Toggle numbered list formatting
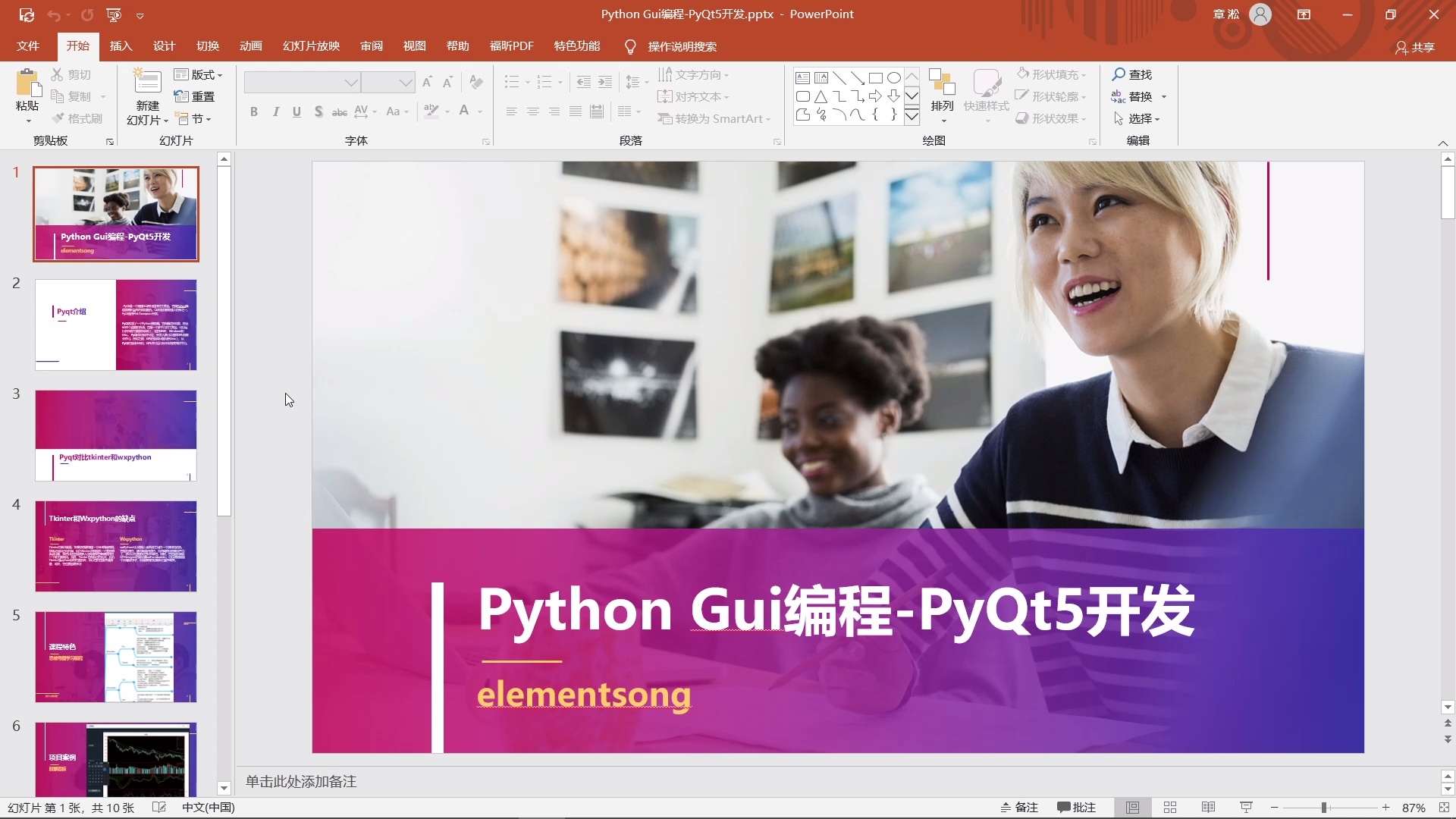 tap(545, 82)
